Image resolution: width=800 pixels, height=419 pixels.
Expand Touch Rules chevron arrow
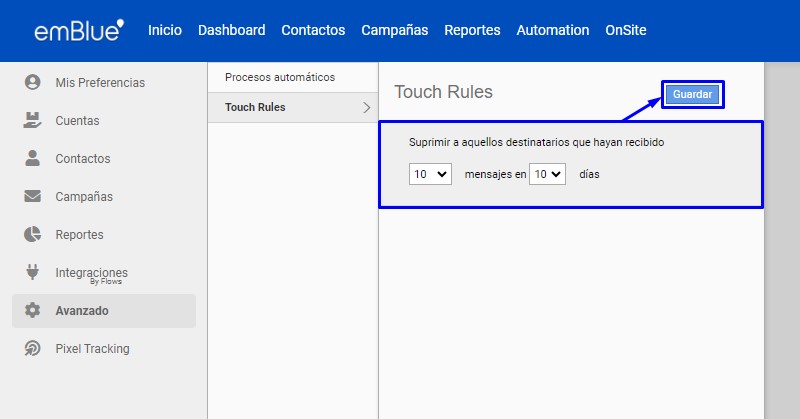pyautogui.click(x=366, y=107)
